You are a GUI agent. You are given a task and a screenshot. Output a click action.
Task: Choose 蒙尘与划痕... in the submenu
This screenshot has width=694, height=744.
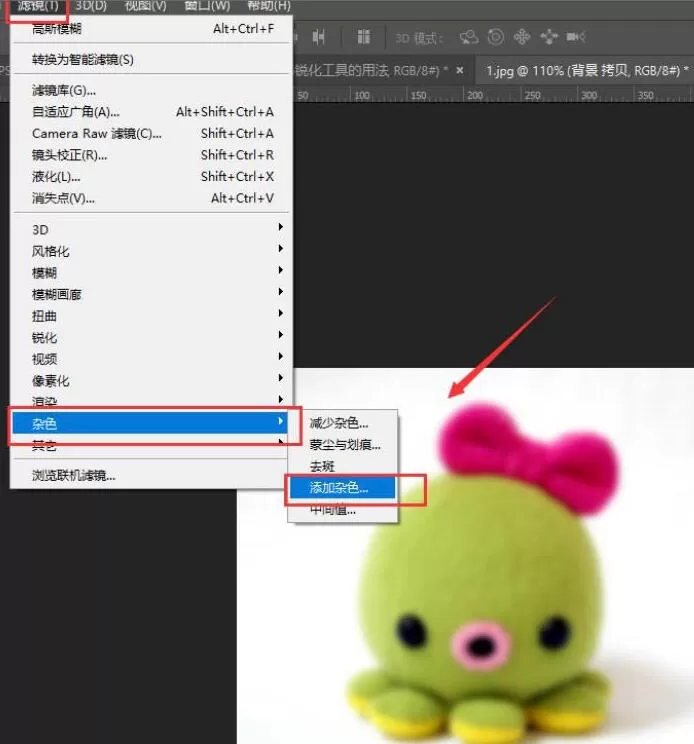(x=342, y=445)
